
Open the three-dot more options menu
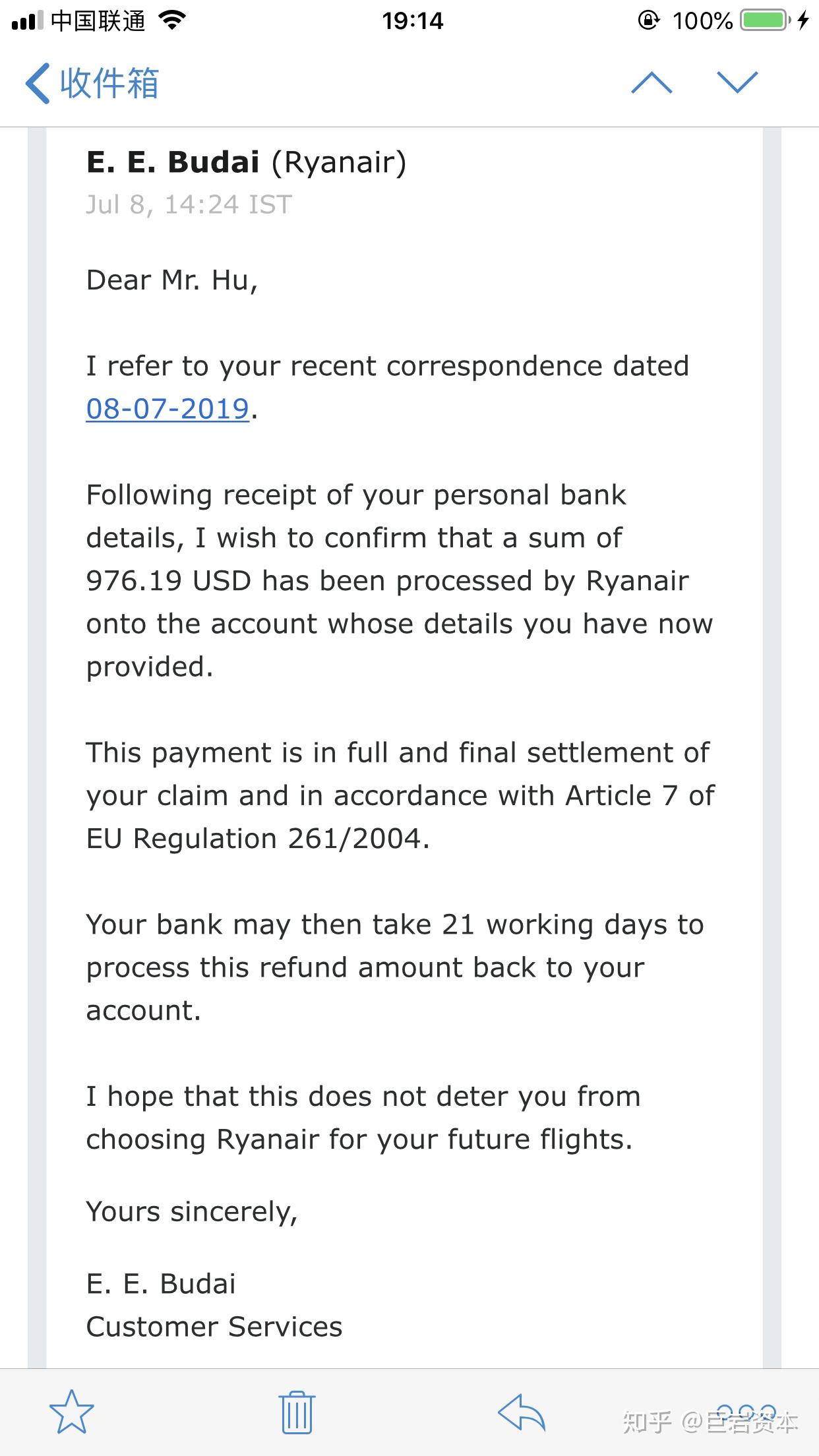pos(746,1412)
